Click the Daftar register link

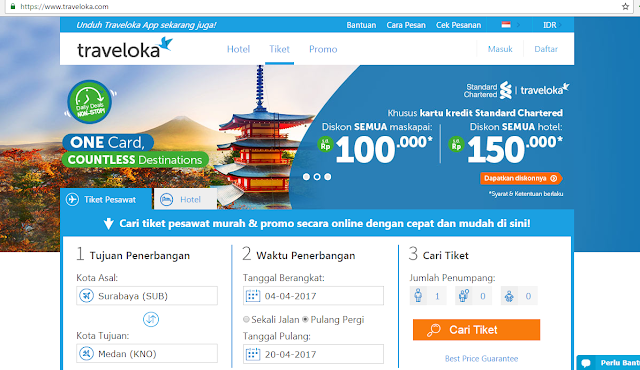point(546,49)
